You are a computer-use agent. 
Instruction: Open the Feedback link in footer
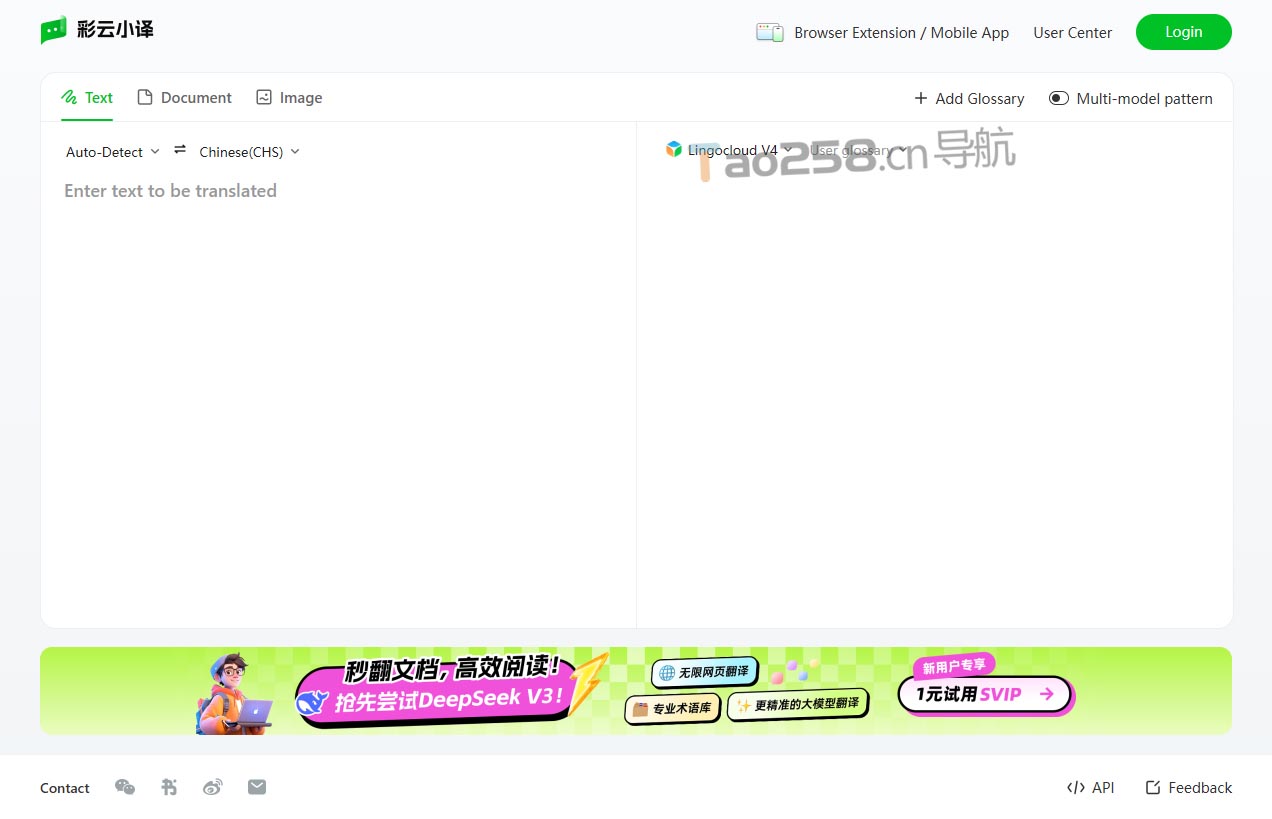click(1189, 787)
